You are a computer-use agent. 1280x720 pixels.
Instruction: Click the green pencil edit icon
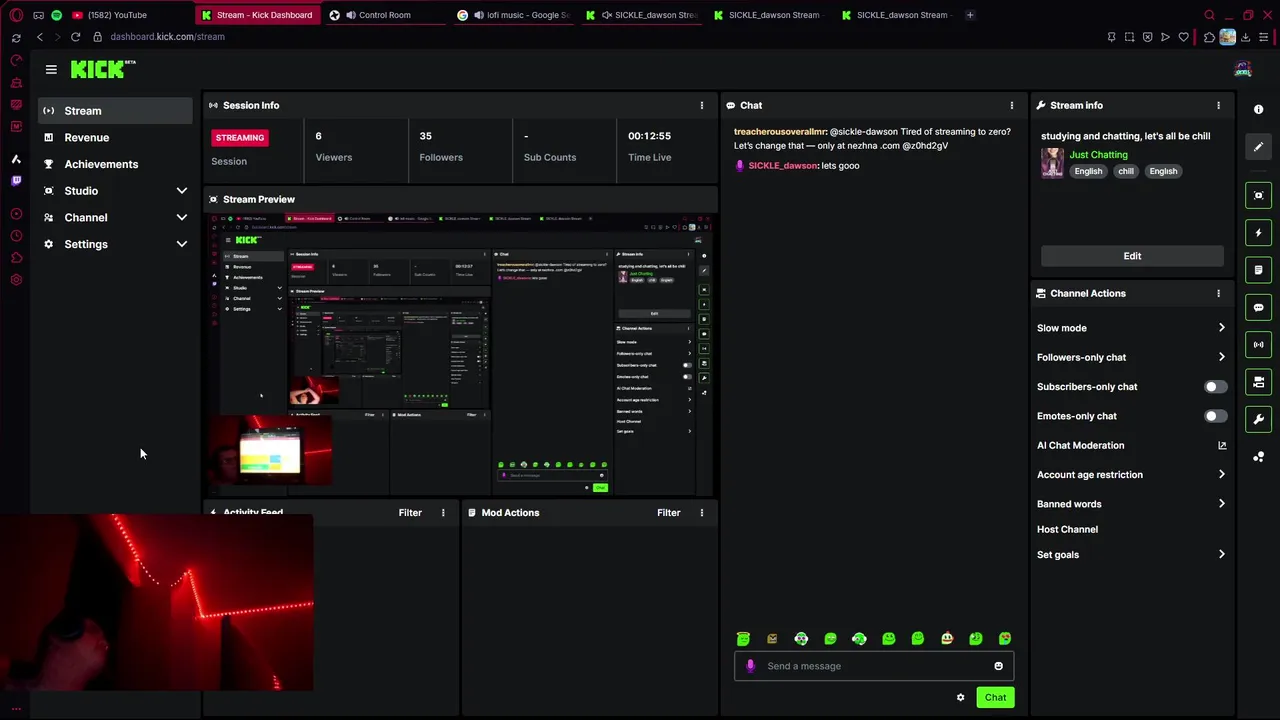1258,146
